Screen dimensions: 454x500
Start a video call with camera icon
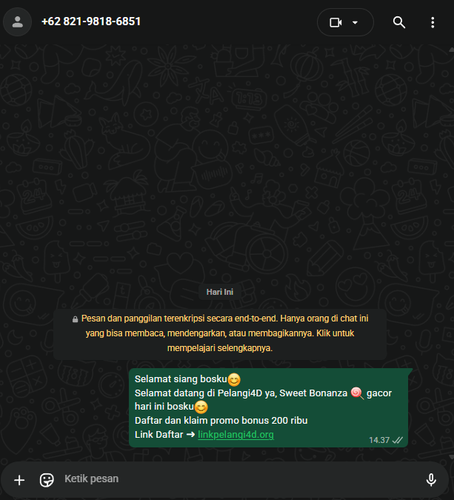(x=336, y=22)
